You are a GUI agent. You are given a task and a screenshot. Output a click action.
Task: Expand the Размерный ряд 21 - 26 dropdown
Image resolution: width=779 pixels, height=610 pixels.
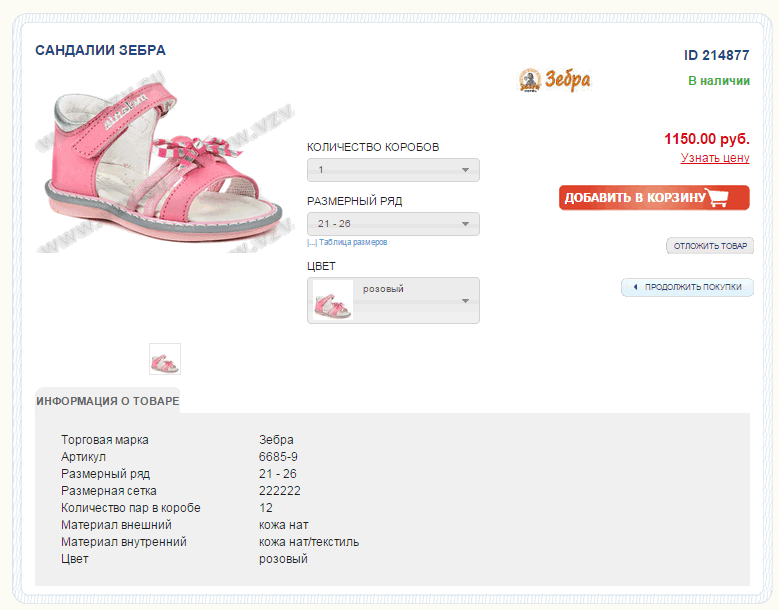click(x=393, y=224)
